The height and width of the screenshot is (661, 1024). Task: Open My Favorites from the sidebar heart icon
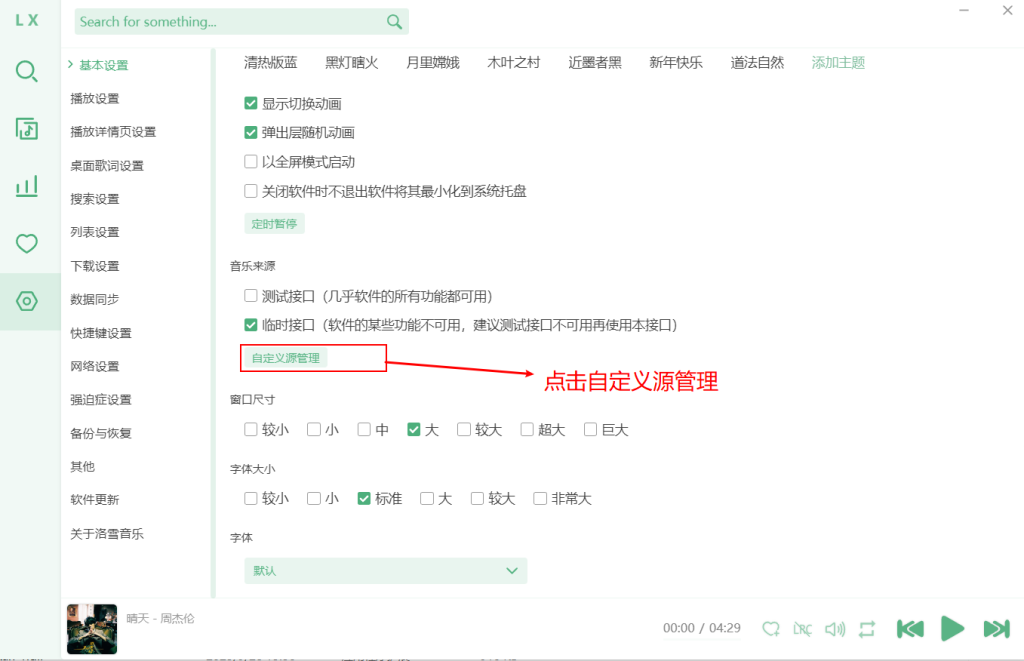(x=29, y=243)
